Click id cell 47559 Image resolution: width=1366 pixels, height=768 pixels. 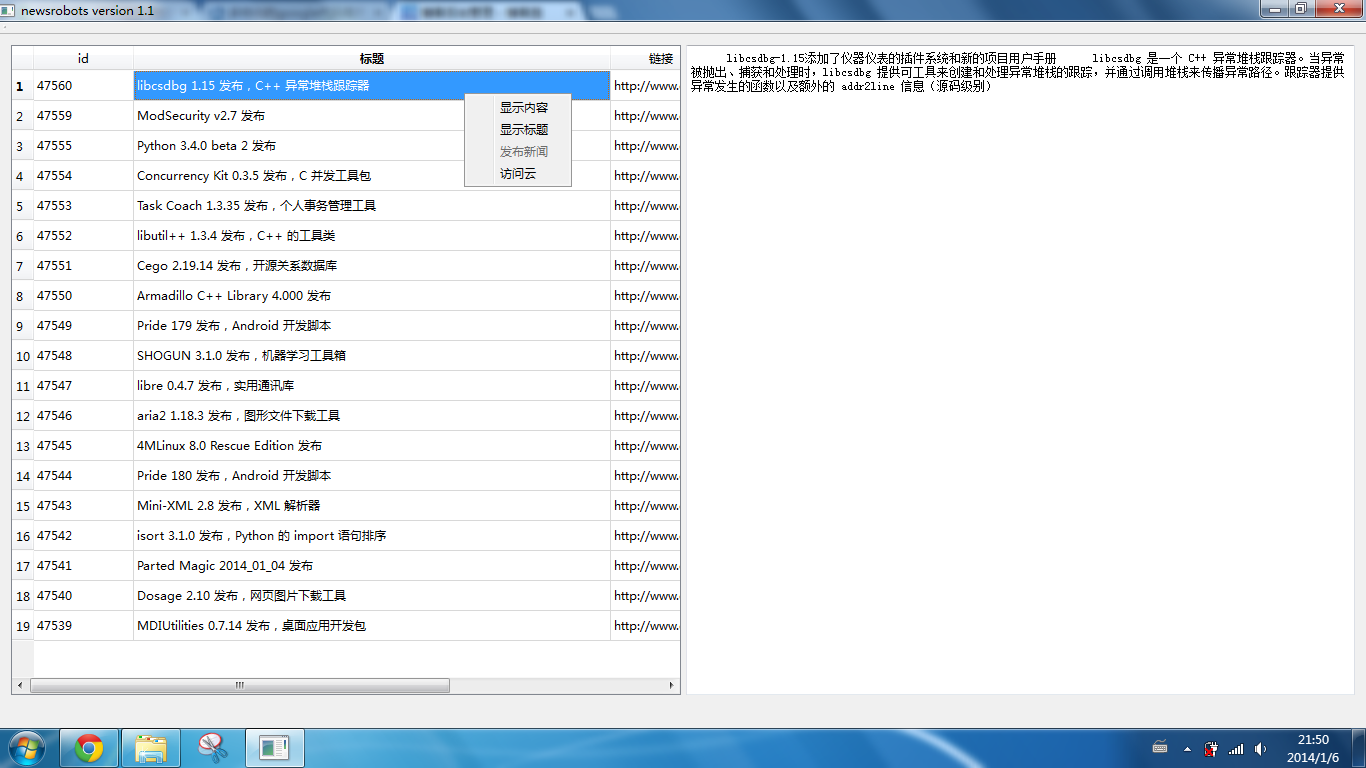pyautogui.click(x=83, y=116)
